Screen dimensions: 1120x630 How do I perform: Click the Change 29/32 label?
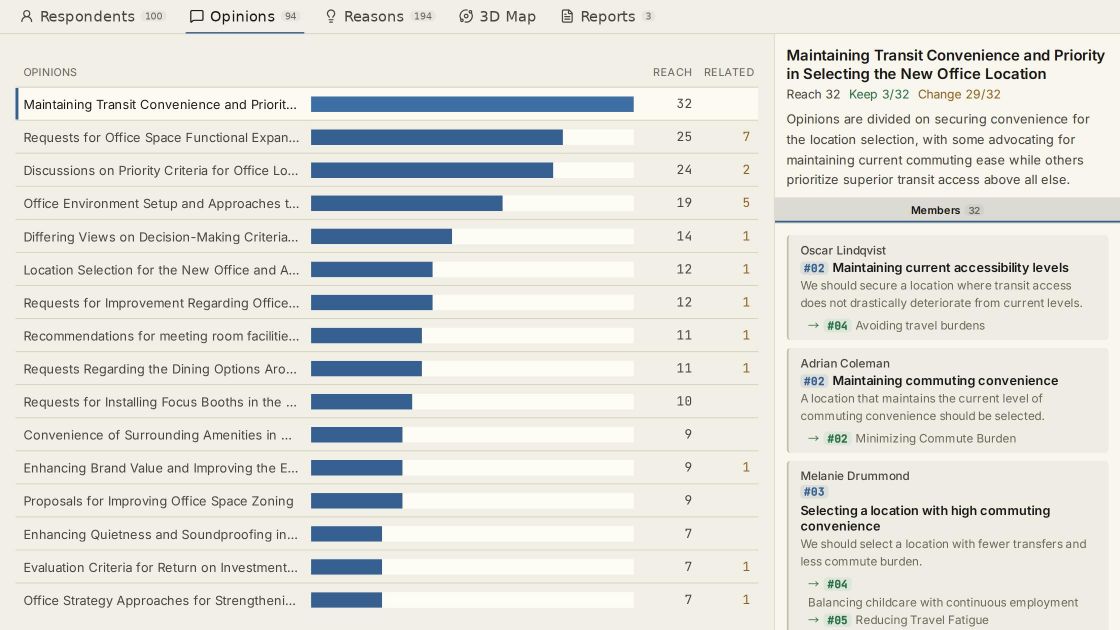[x=959, y=94]
